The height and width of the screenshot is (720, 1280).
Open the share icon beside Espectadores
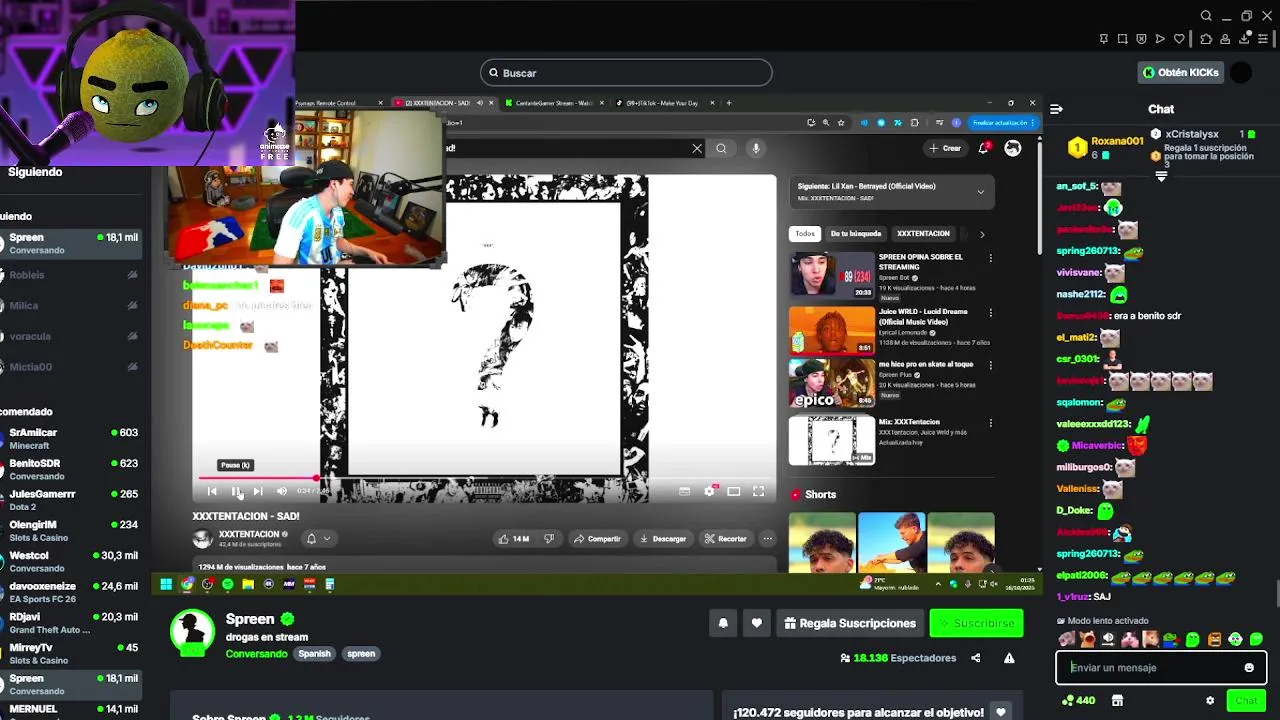976,658
